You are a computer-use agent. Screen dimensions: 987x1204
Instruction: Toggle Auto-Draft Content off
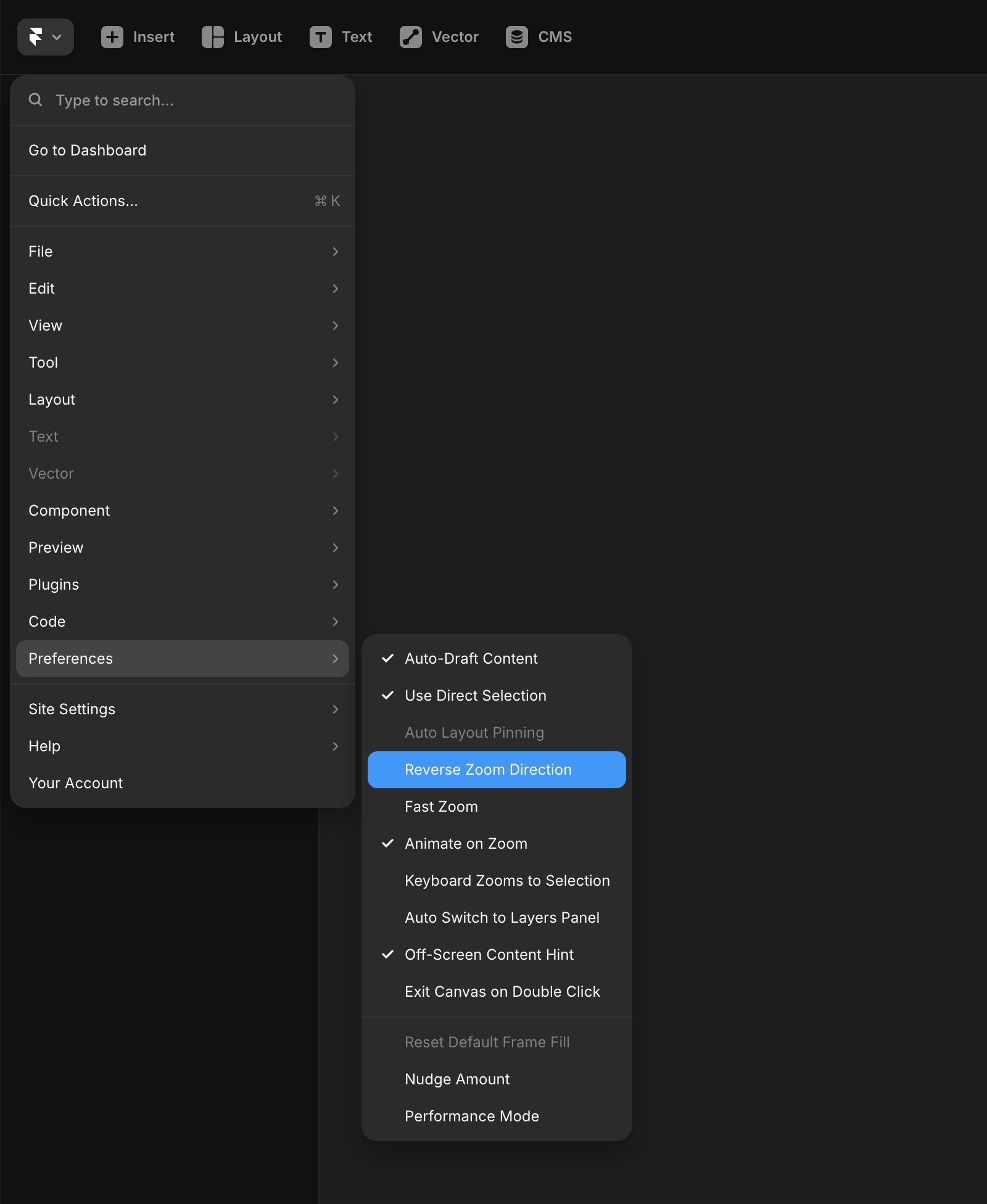coord(497,659)
